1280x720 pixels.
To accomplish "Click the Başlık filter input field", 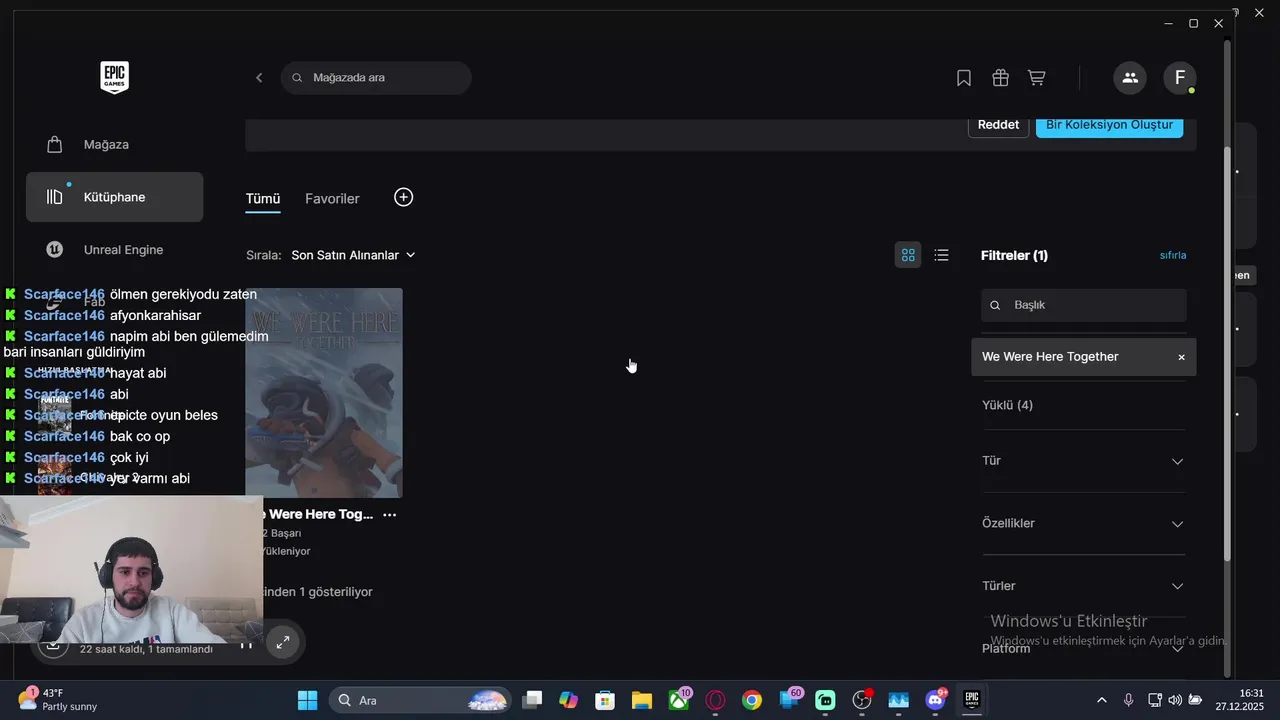I will 1084,305.
